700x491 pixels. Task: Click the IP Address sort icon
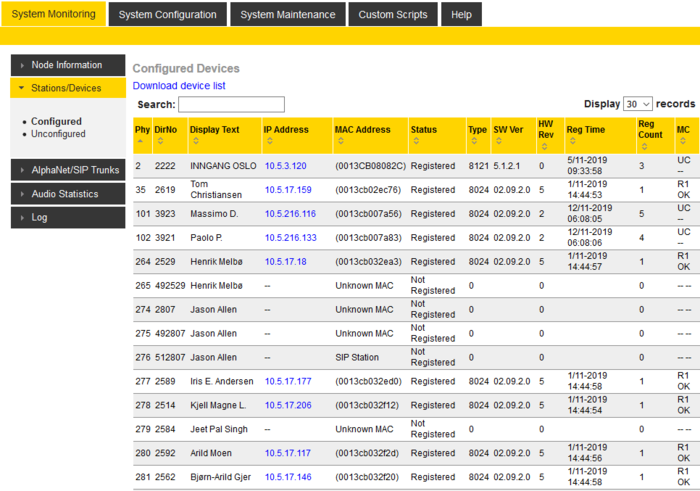pos(268,141)
